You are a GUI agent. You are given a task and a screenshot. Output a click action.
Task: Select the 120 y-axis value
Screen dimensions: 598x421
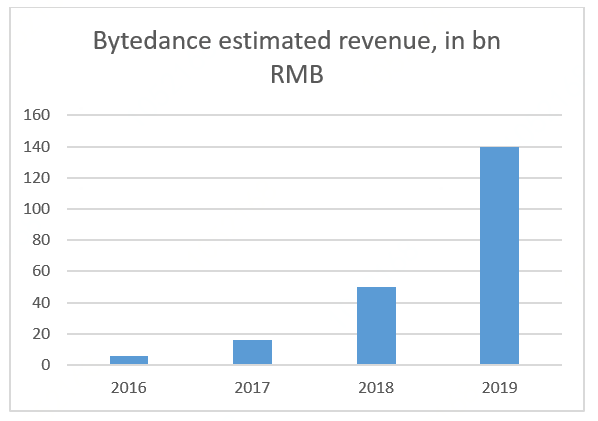[x=37, y=178]
